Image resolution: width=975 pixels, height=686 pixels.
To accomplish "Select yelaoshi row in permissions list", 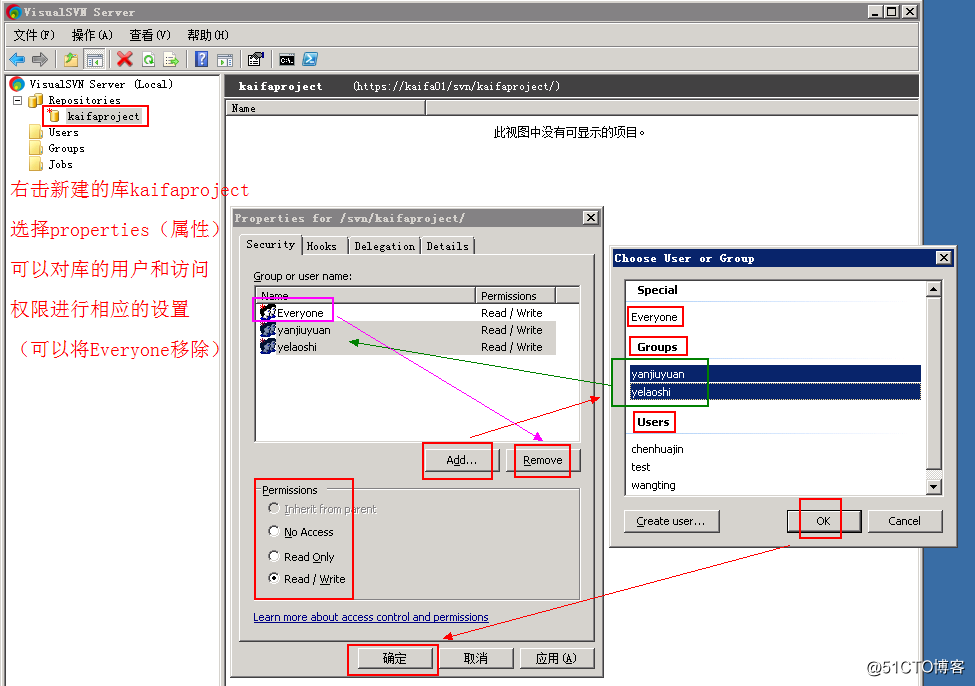I will click(x=407, y=346).
